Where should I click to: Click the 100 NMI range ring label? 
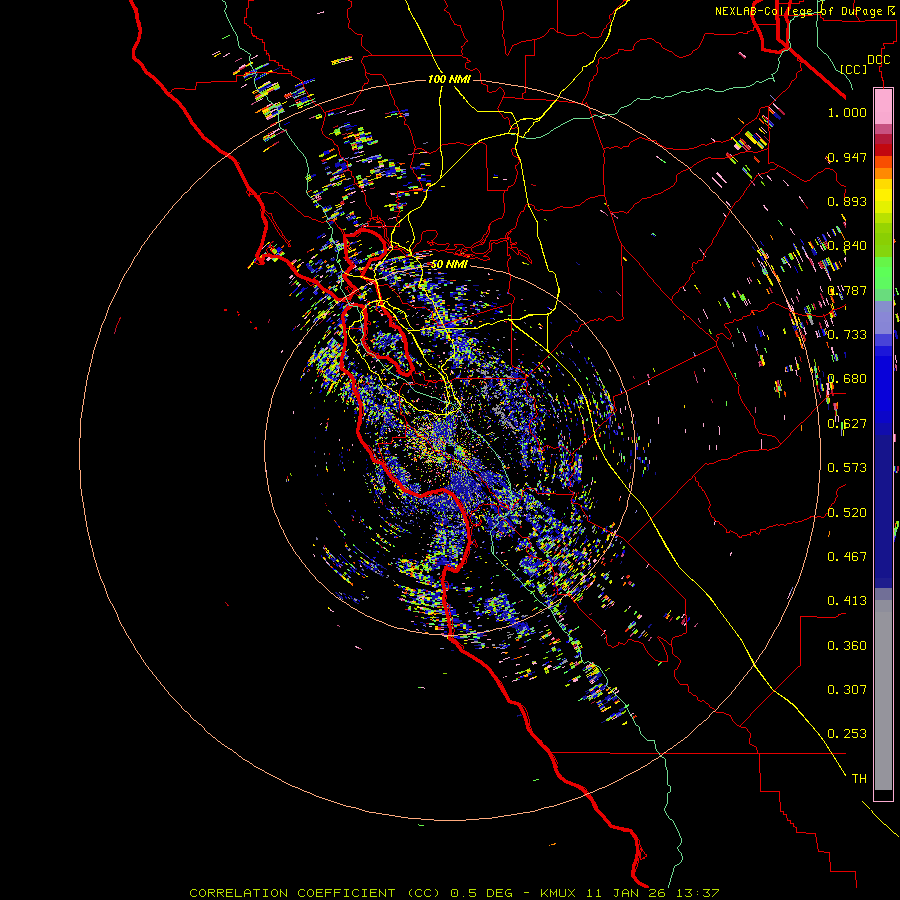coord(449,79)
